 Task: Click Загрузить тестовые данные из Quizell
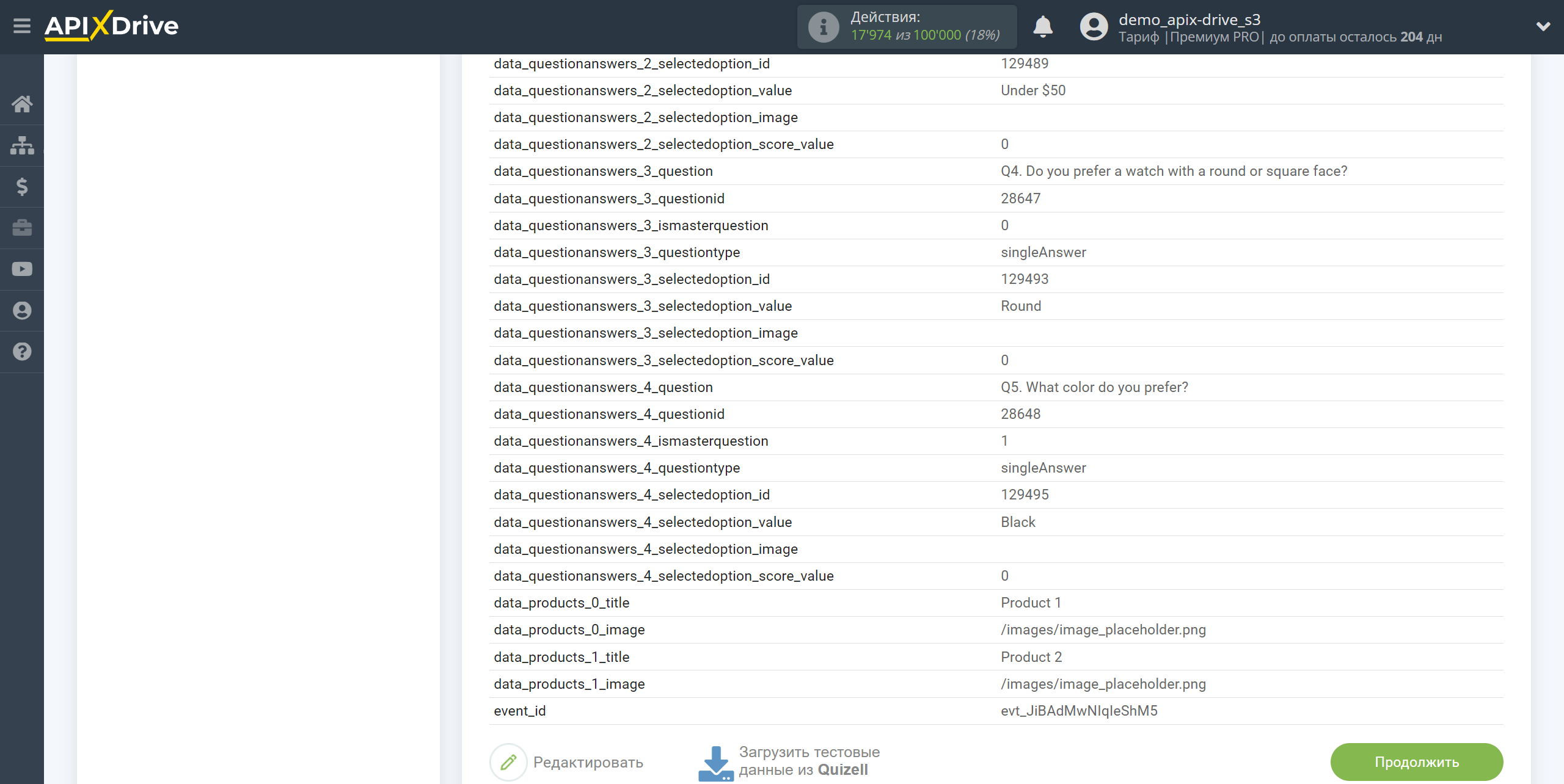pos(809,761)
